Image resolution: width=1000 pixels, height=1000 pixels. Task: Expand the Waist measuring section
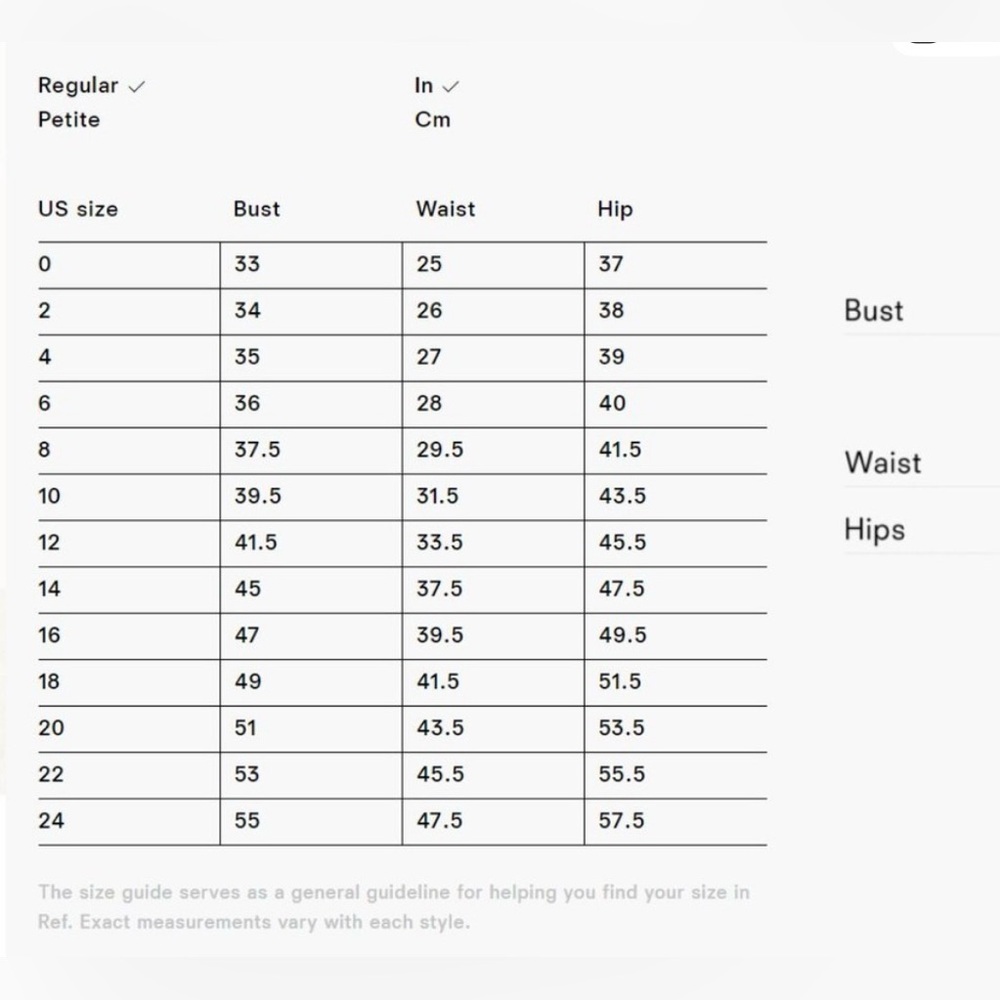point(922,463)
